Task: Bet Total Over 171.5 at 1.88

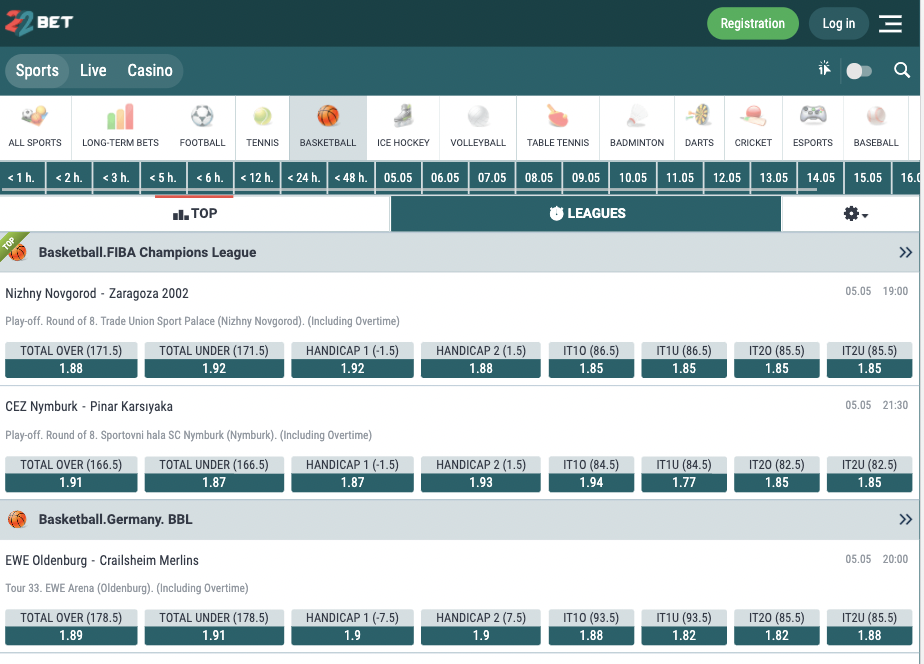Action: pos(71,360)
